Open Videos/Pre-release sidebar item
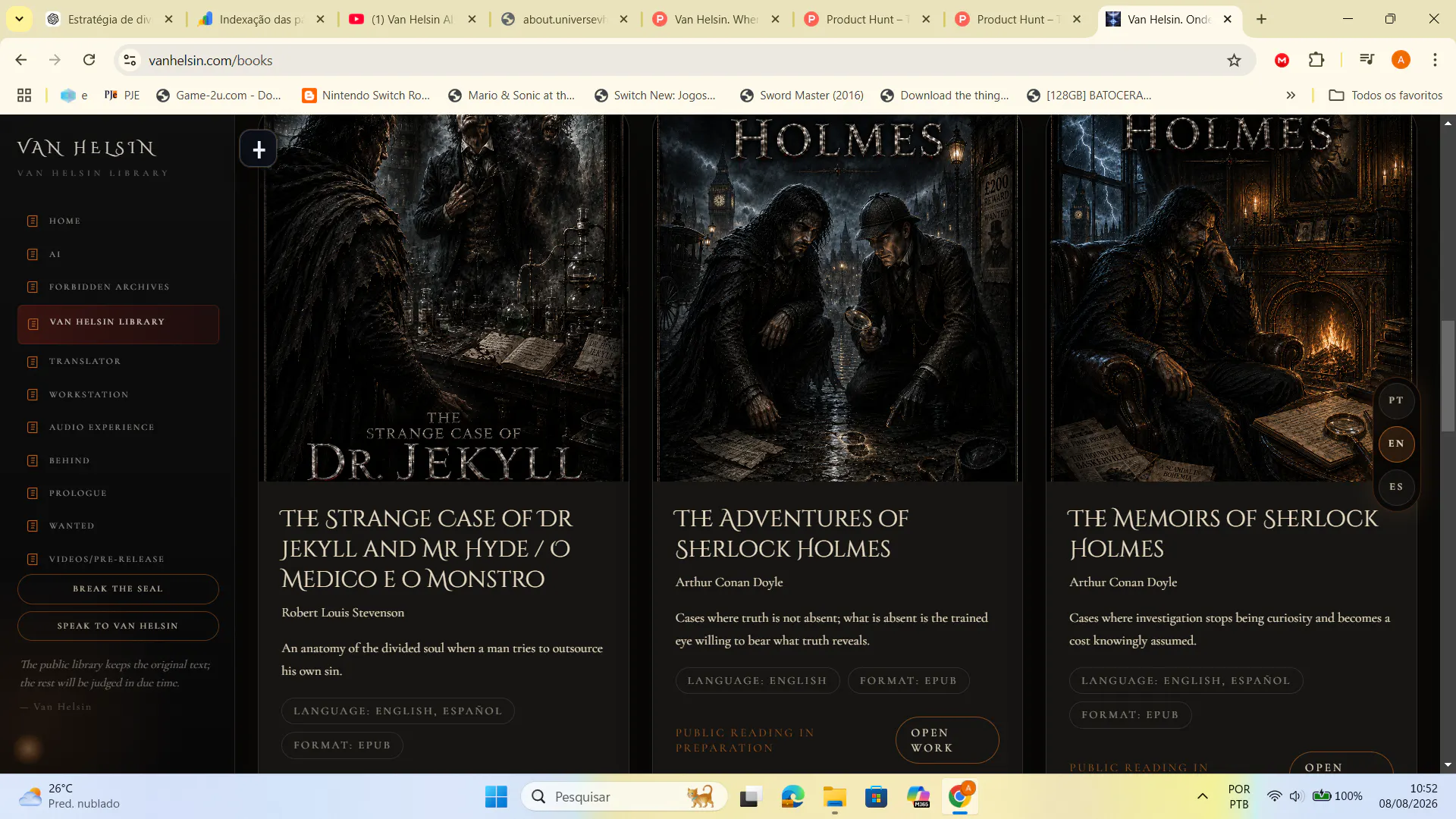The height and width of the screenshot is (819, 1456). click(x=106, y=559)
